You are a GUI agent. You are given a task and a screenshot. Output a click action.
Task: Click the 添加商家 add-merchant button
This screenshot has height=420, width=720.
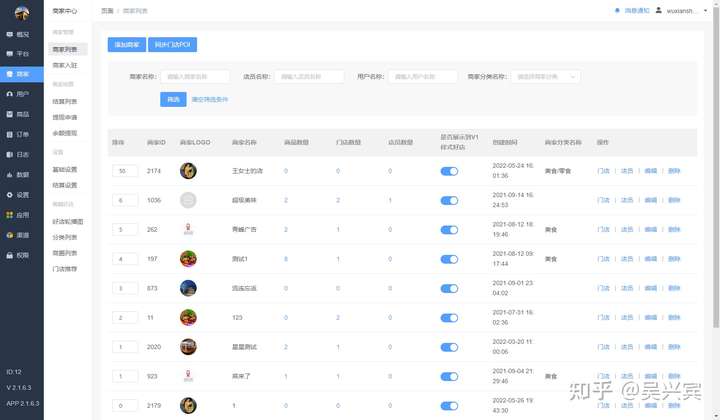click(x=127, y=45)
